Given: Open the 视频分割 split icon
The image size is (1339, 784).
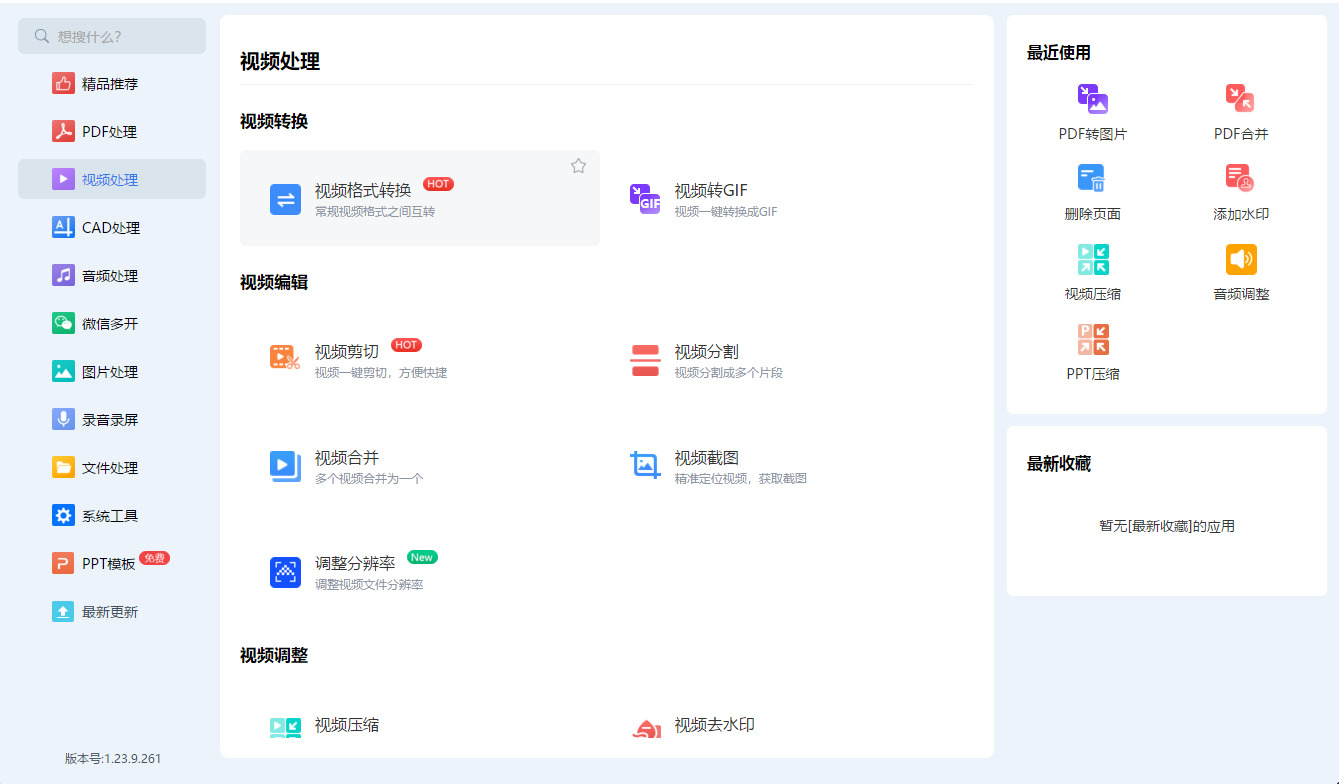Looking at the screenshot, I should (645, 361).
